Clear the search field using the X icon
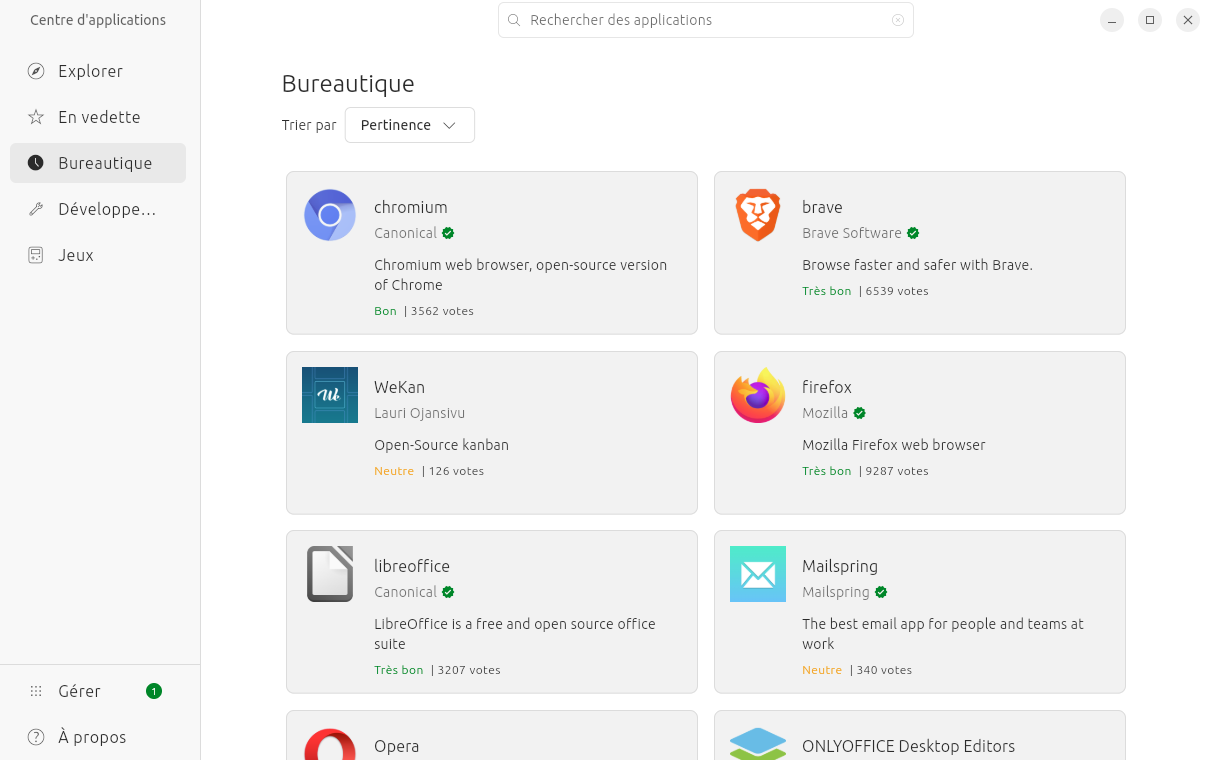 click(x=897, y=20)
